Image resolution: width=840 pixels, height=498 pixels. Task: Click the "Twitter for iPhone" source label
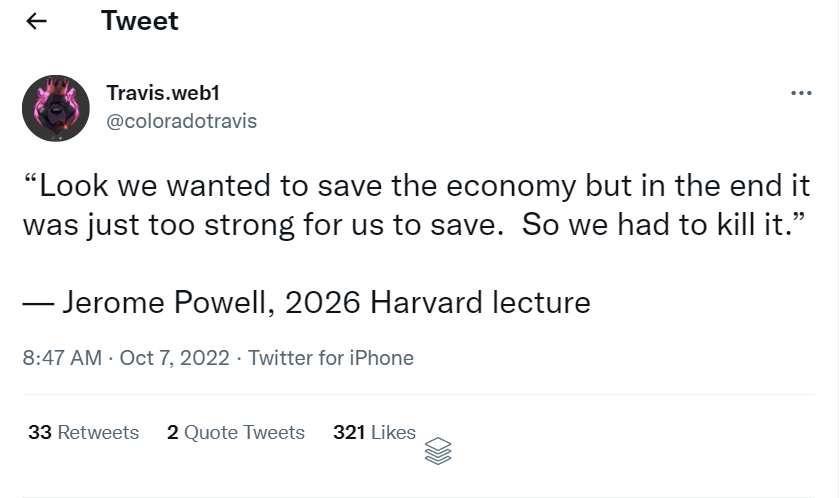331,357
